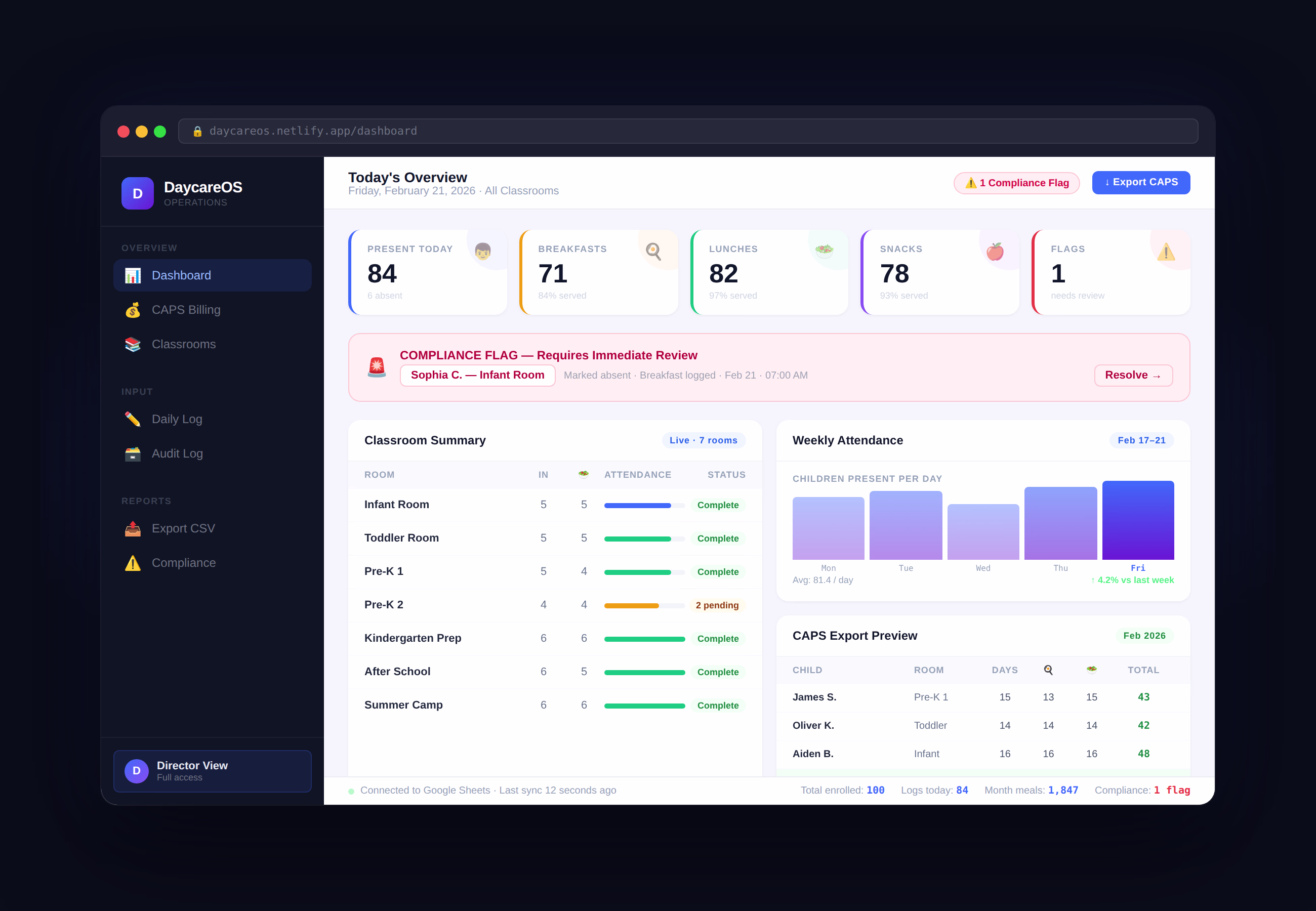Click the browser address bar URL

coord(313,131)
